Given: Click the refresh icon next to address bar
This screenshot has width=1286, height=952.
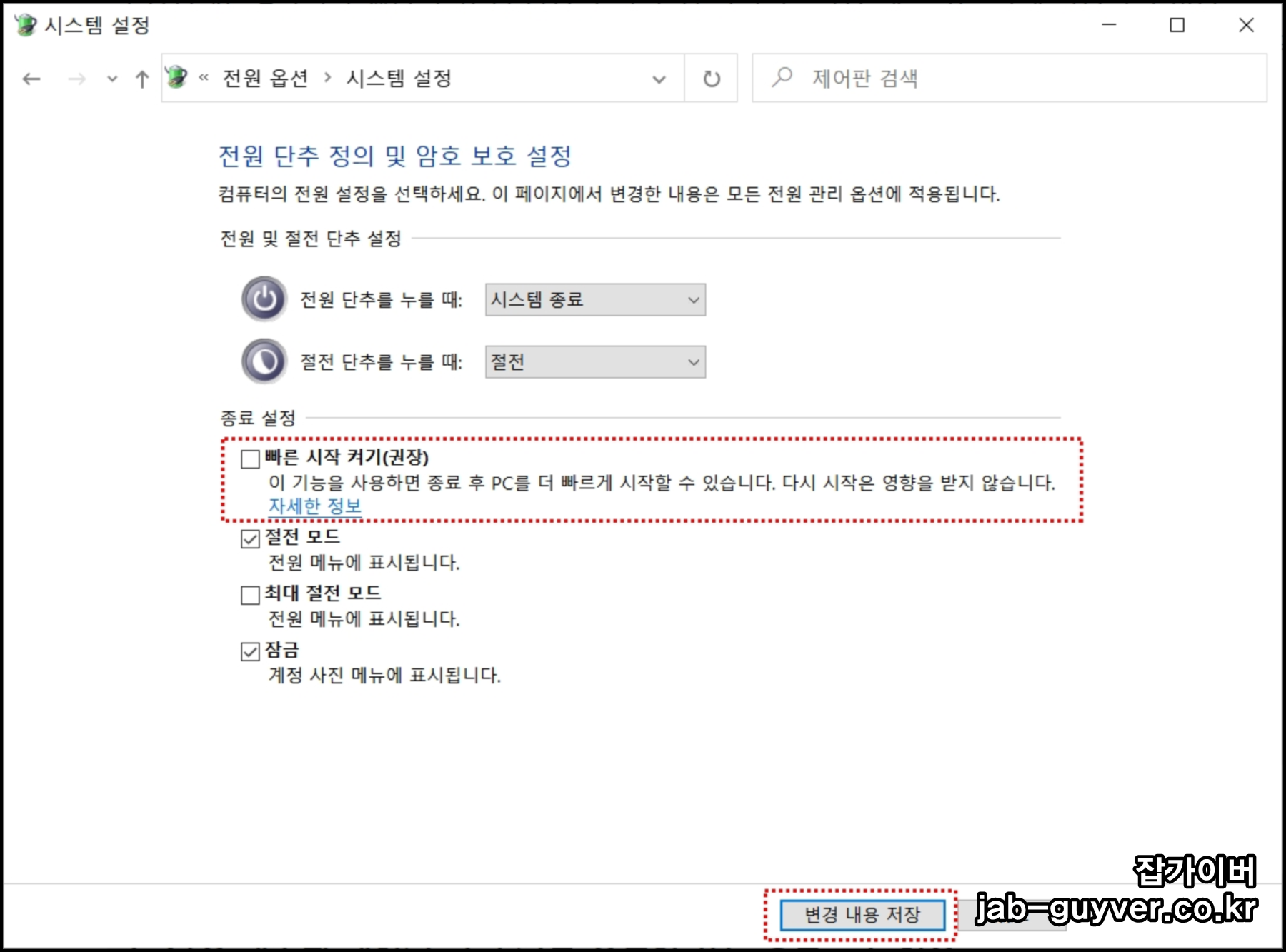Looking at the screenshot, I should pyautogui.click(x=709, y=79).
